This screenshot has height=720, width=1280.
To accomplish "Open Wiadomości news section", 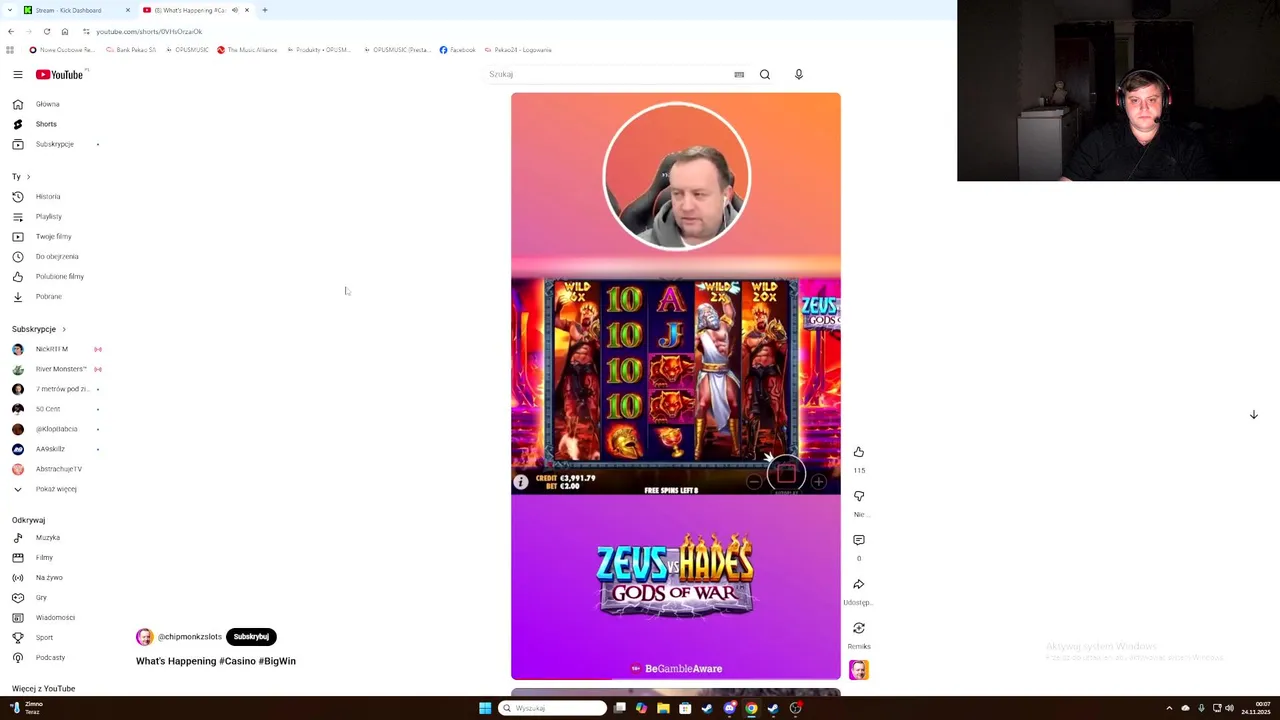I will pos(56,617).
